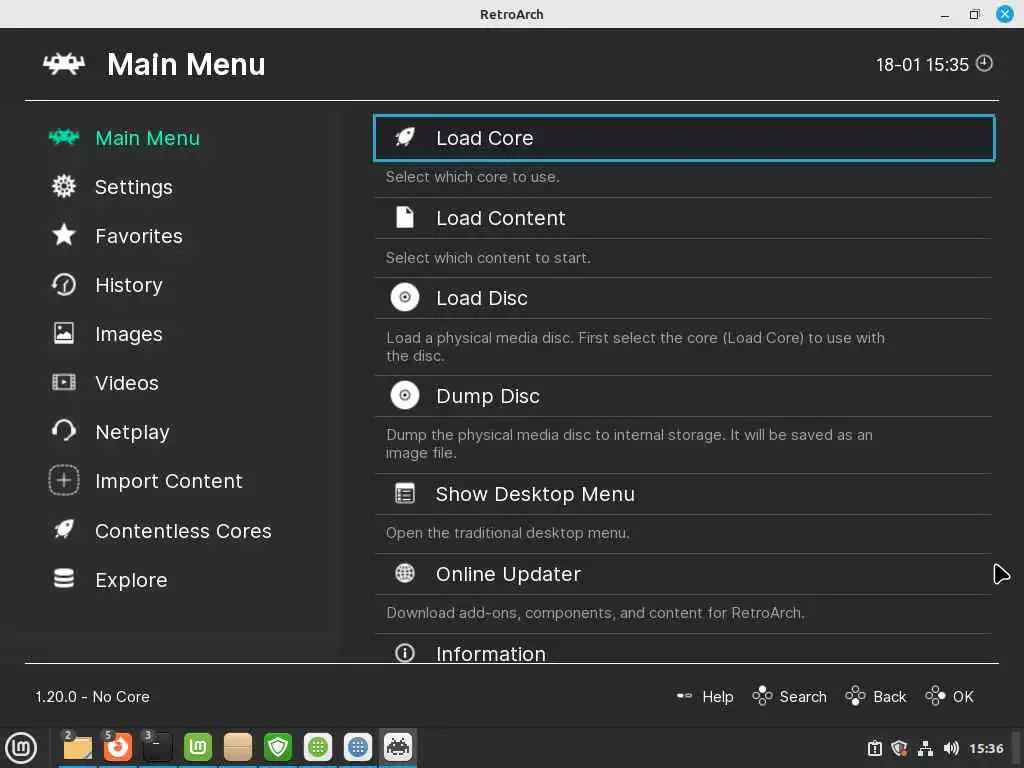Click the globe icon beside Online Updater
The image size is (1024, 768).
coord(405,573)
